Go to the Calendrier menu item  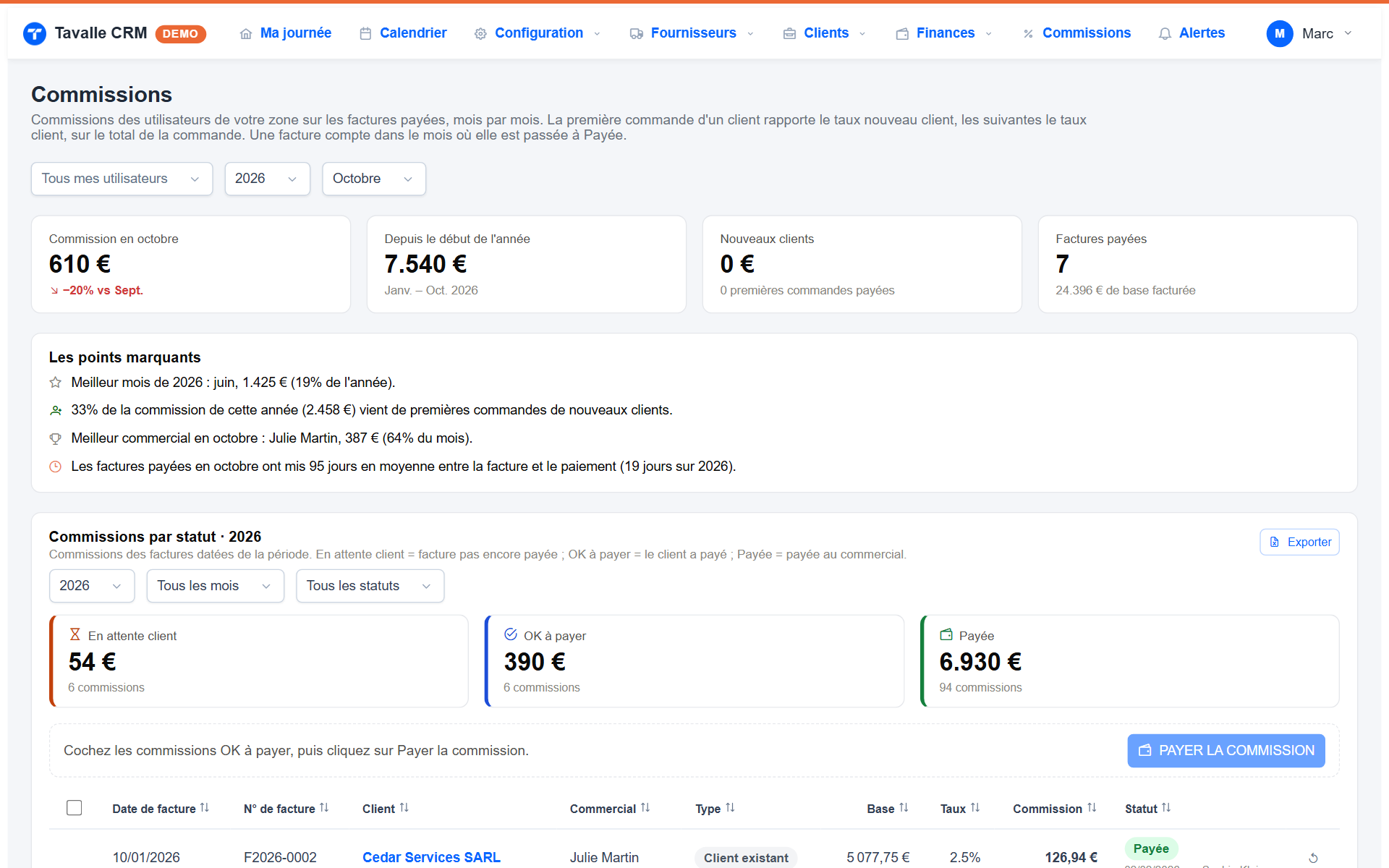point(403,33)
